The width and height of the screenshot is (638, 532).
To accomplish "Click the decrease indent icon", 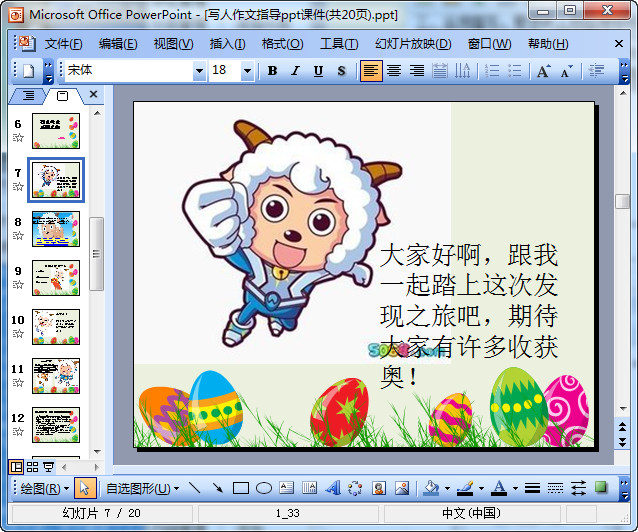I will click(x=596, y=71).
